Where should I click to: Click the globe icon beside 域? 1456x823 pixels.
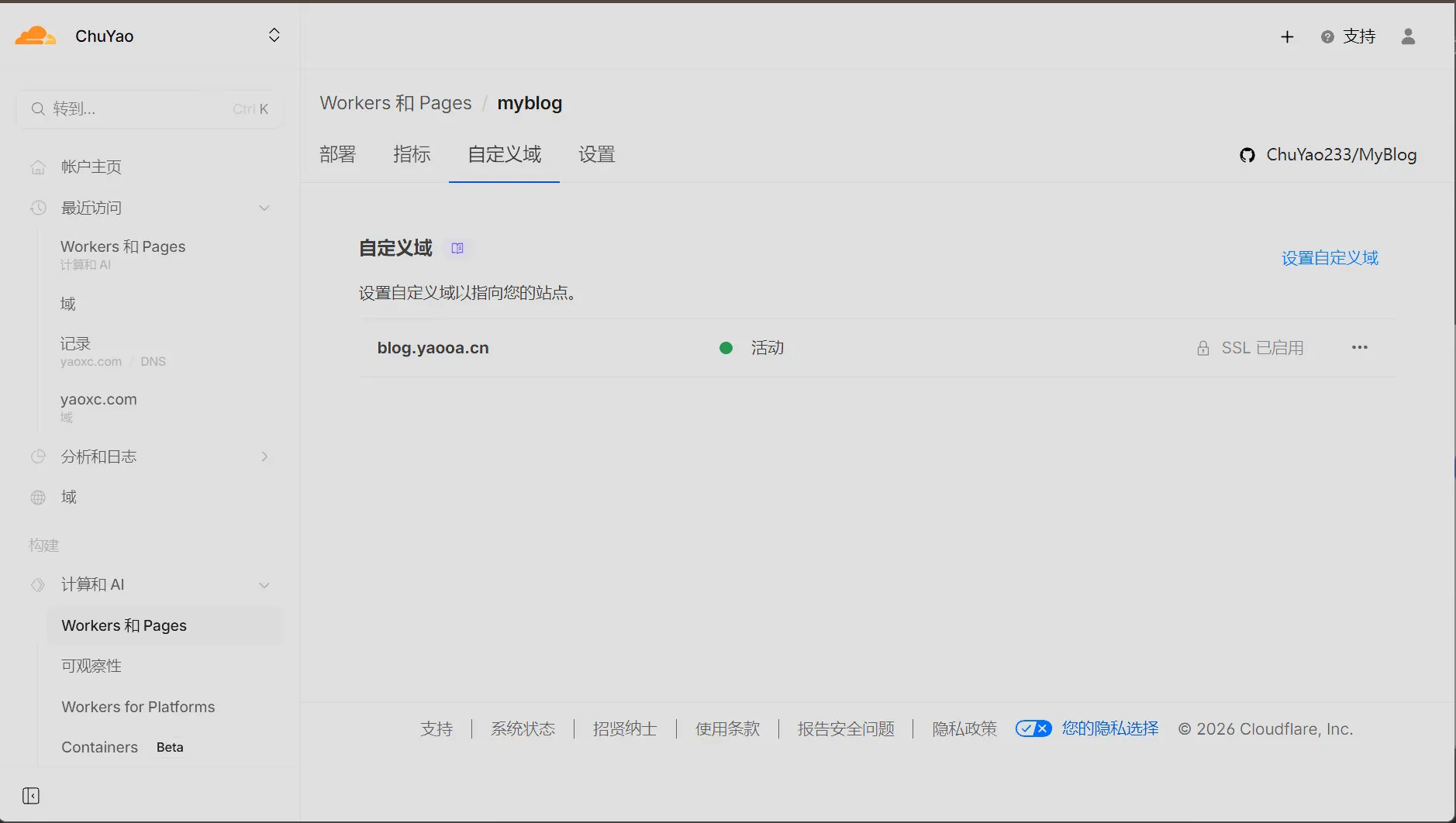(38, 498)
